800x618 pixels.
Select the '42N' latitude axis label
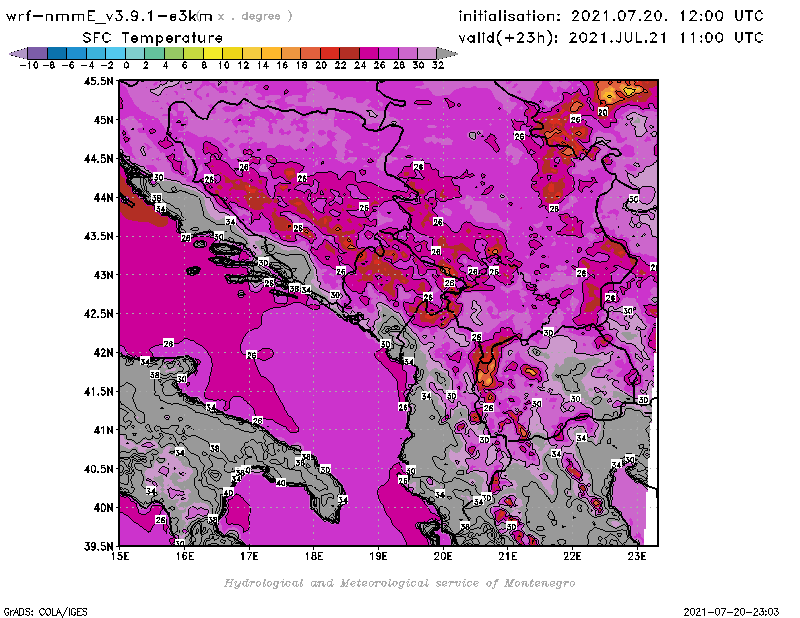(103, 353)
